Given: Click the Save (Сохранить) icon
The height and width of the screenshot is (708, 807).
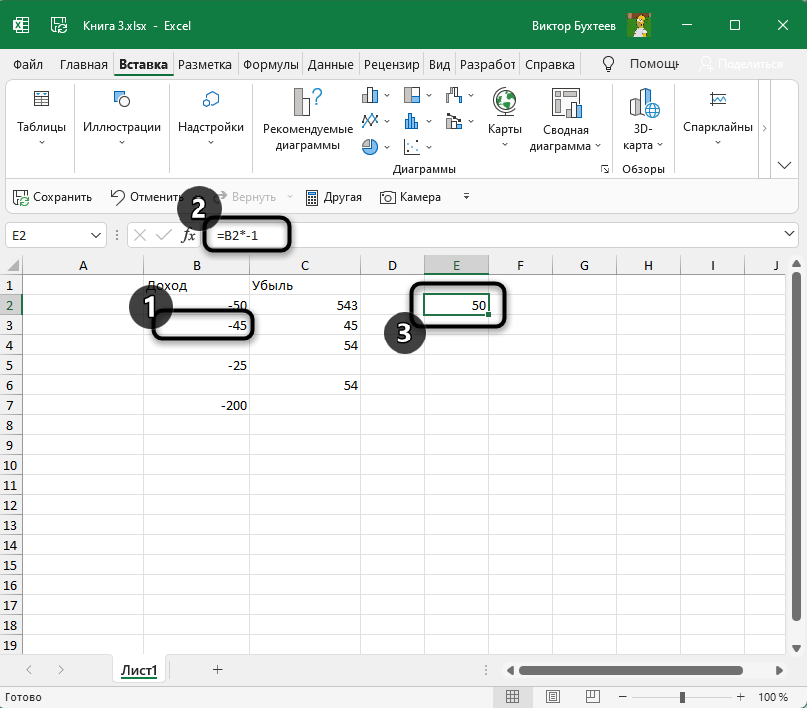Looking at the screenshot, I should (20, 197).
